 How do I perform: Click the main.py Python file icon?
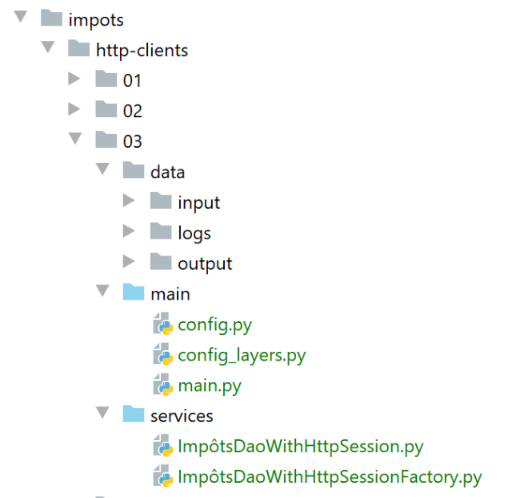[163, 385]
